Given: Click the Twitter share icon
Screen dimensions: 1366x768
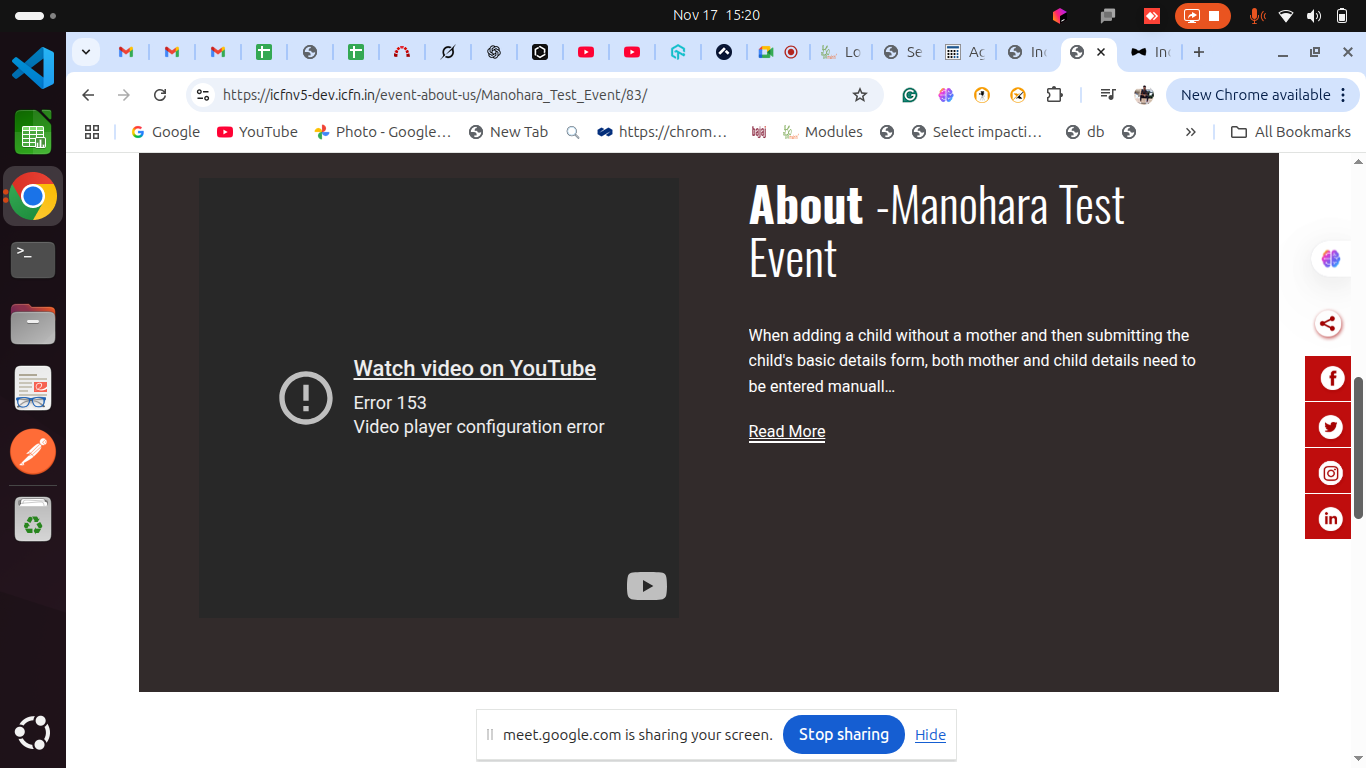Looking at the screenshot, I should 1330,427.
